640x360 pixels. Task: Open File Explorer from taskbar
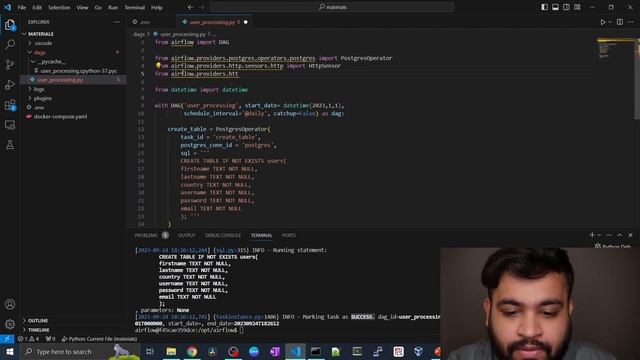point(171,351)
